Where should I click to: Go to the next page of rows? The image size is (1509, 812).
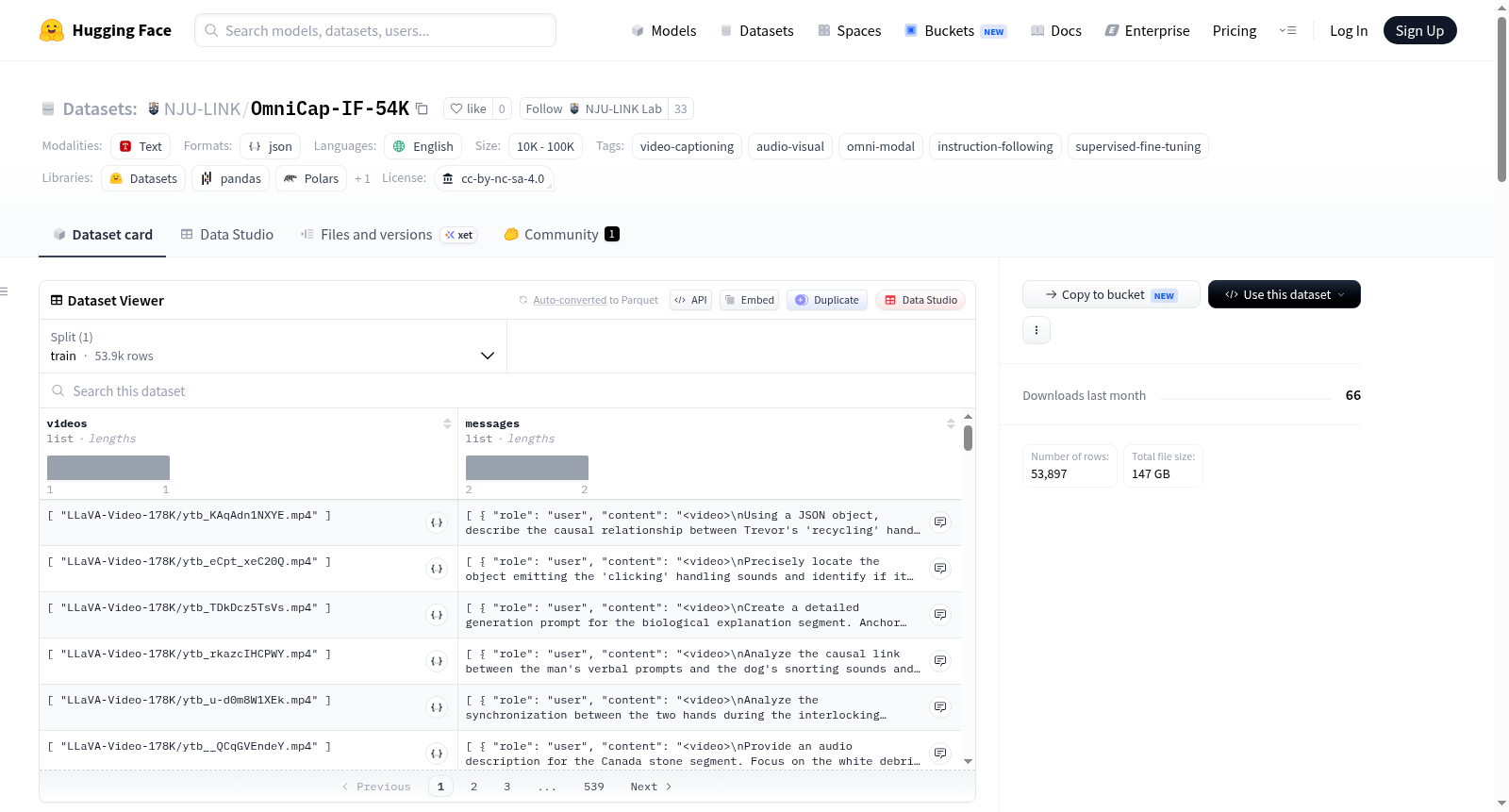(651, 787)
